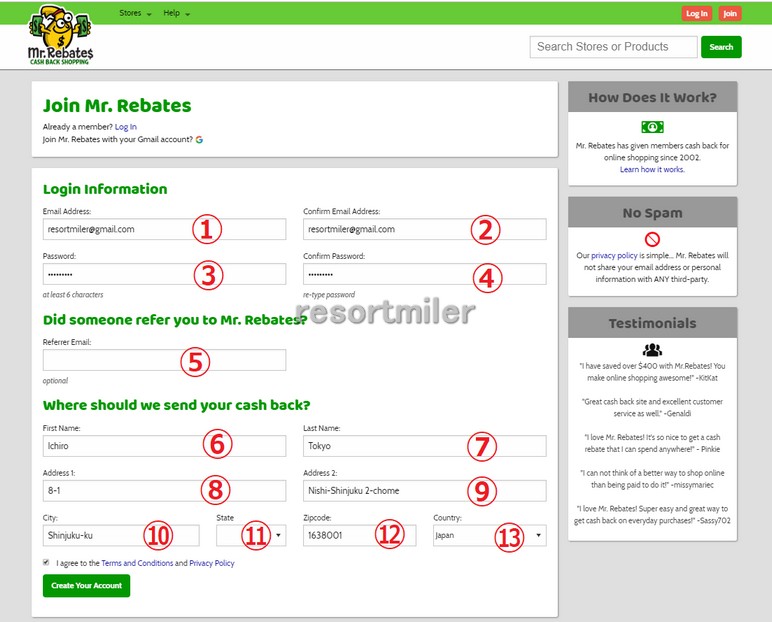Viewport: 772px width, 622px height.
Task: Click the green cash icon
Action: click(x=652, y=127)
